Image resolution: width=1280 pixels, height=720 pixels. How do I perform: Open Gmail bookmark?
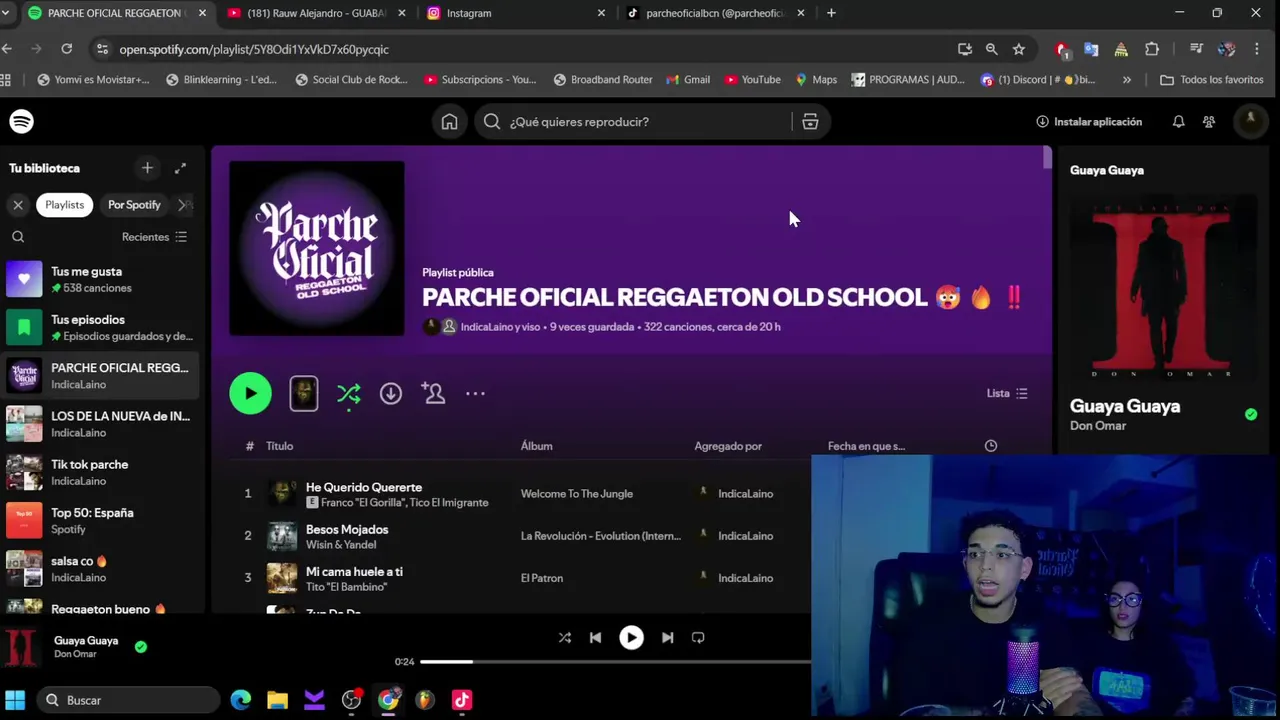coord(687,80)
